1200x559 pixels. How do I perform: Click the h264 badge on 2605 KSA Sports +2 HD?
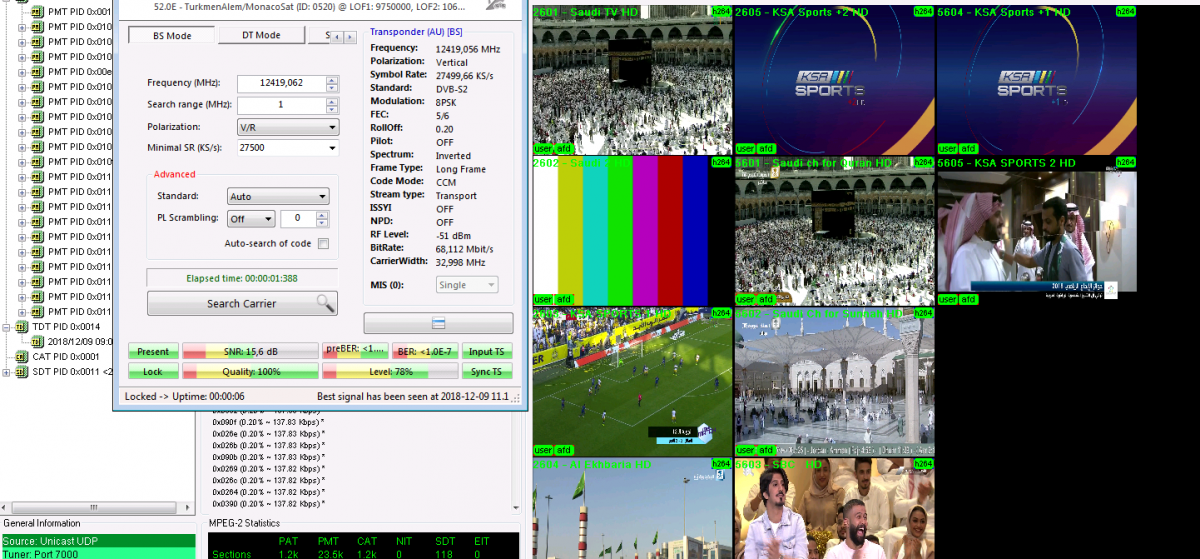[923, 11]
